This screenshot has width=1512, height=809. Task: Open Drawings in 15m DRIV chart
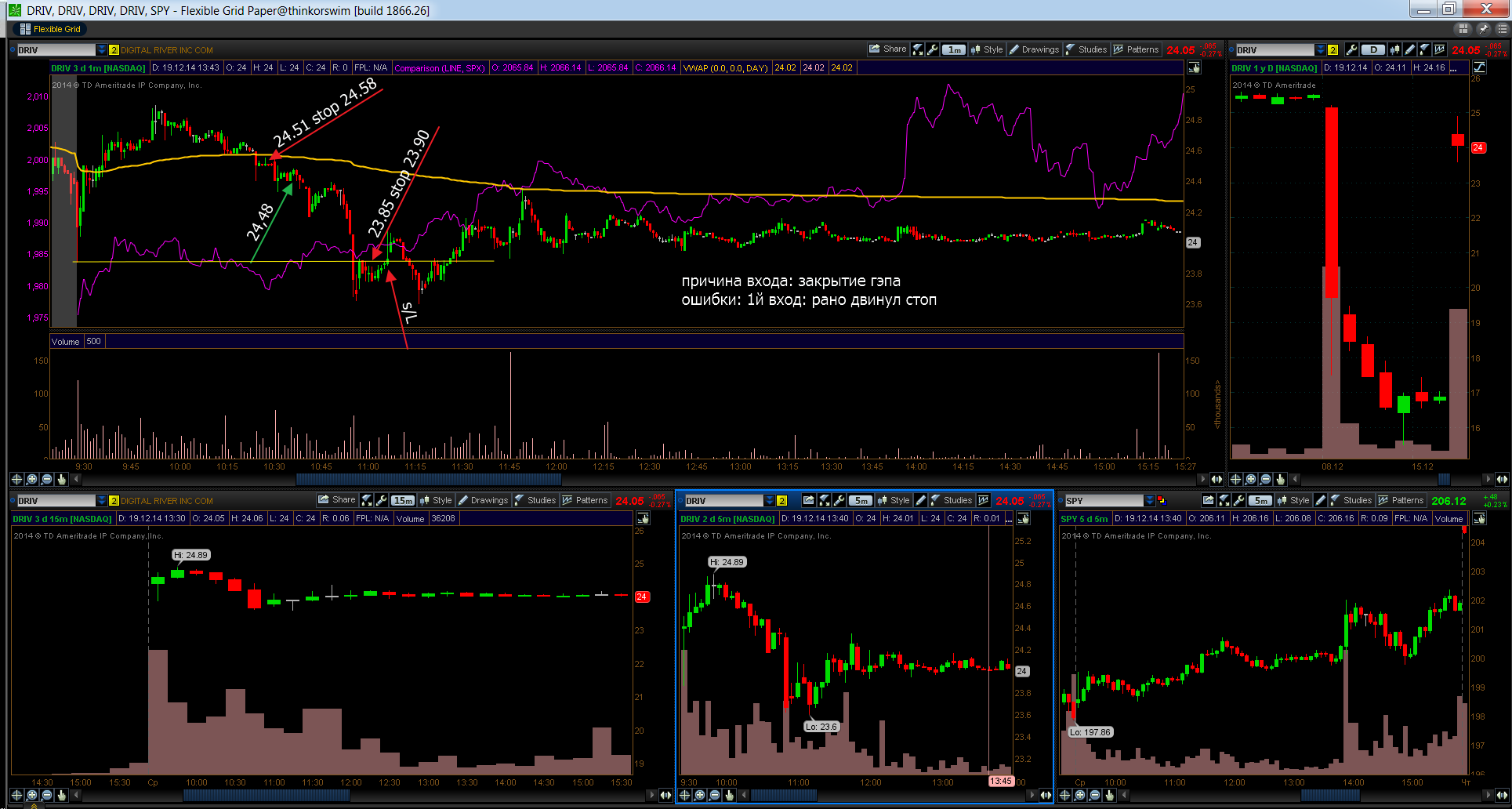click(x=483, y=500)
